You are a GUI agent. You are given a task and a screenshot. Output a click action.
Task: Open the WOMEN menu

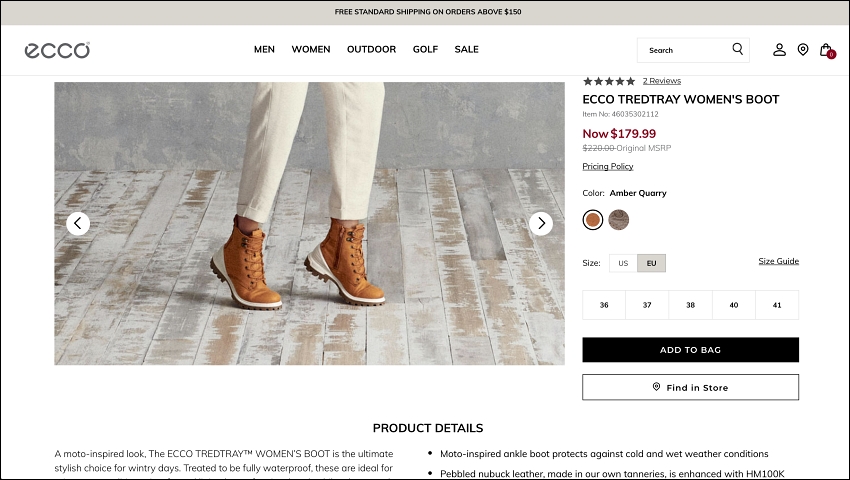[x=311, y=49]
